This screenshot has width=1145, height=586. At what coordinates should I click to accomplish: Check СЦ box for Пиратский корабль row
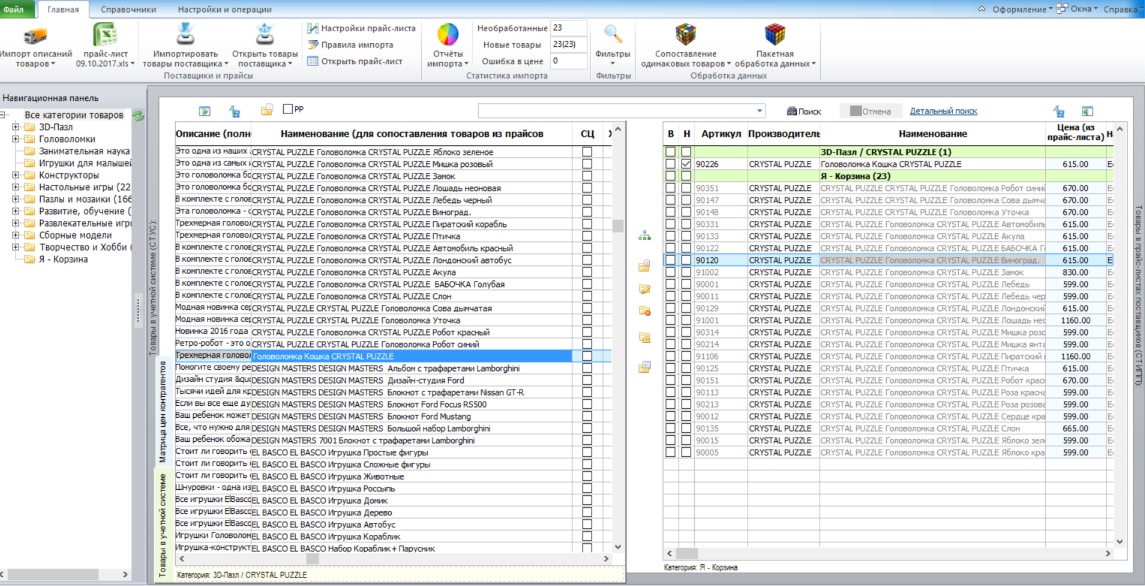[586, 224]
